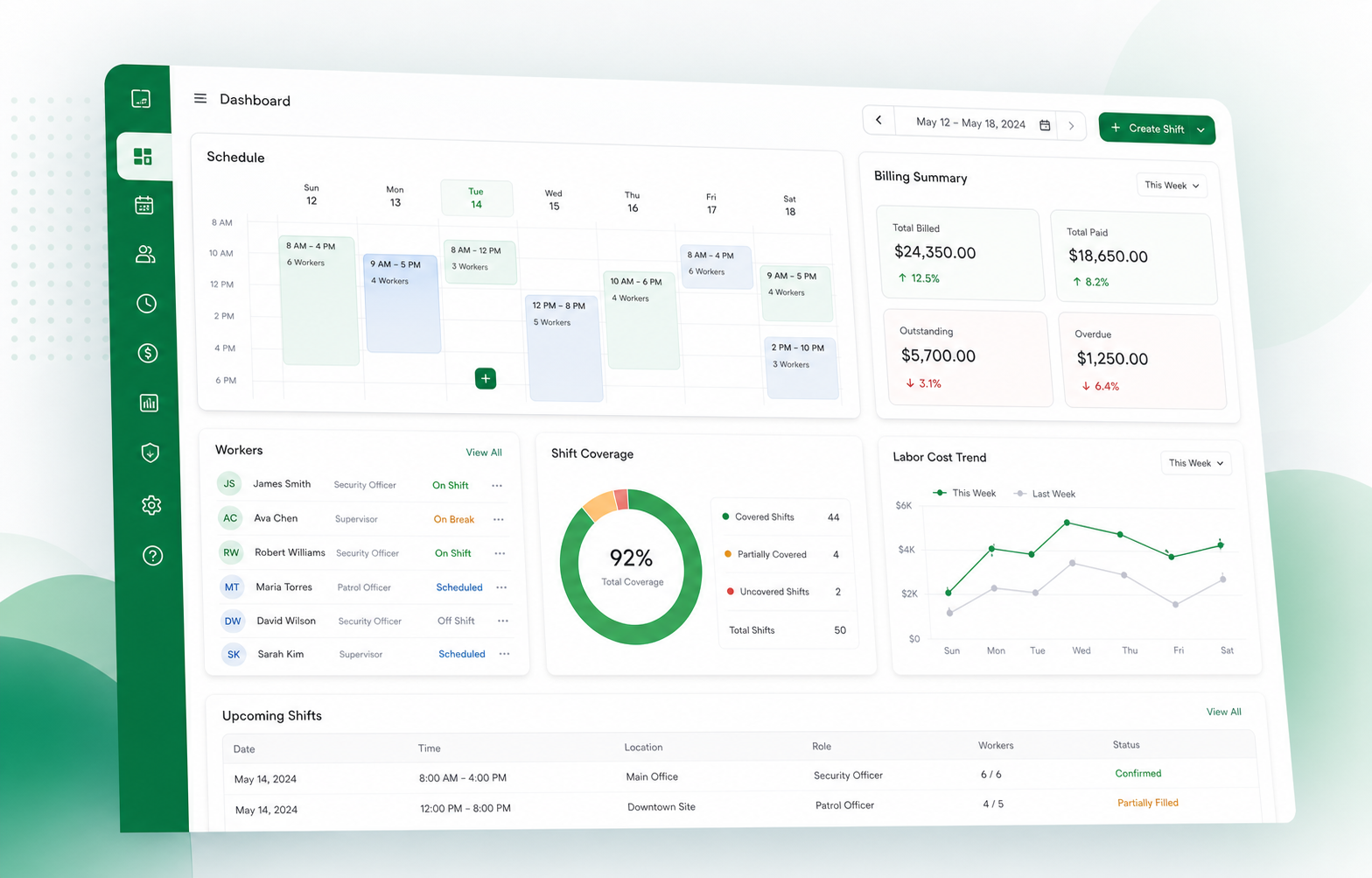This screenshot has width=1372, height=878.
Task: Open the workers people sidebar icon
Action: (x=145, y=254)
